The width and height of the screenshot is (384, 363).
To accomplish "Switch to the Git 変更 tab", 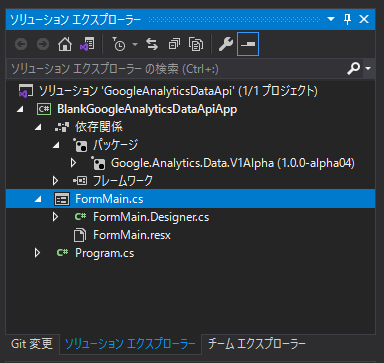I will (x=32, y=344).
